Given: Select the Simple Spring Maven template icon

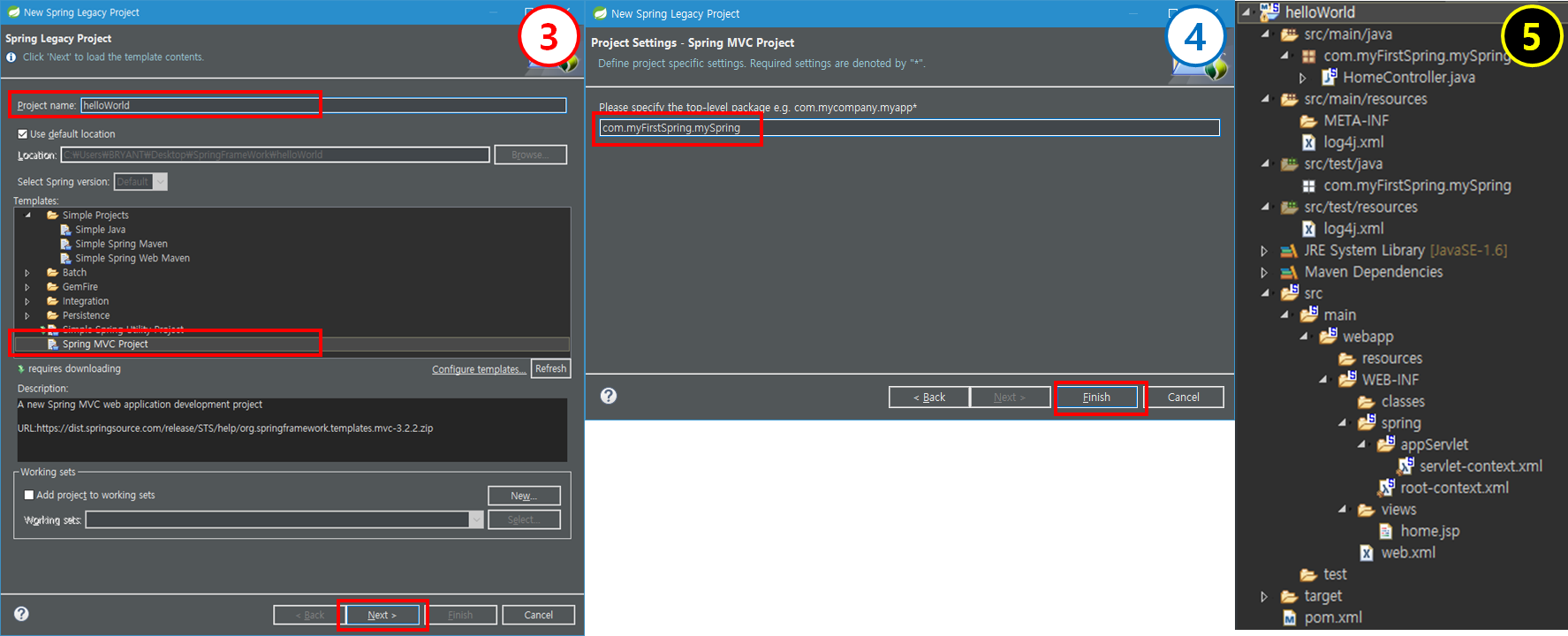Looking at the screenshot, I should coord(65,244).
